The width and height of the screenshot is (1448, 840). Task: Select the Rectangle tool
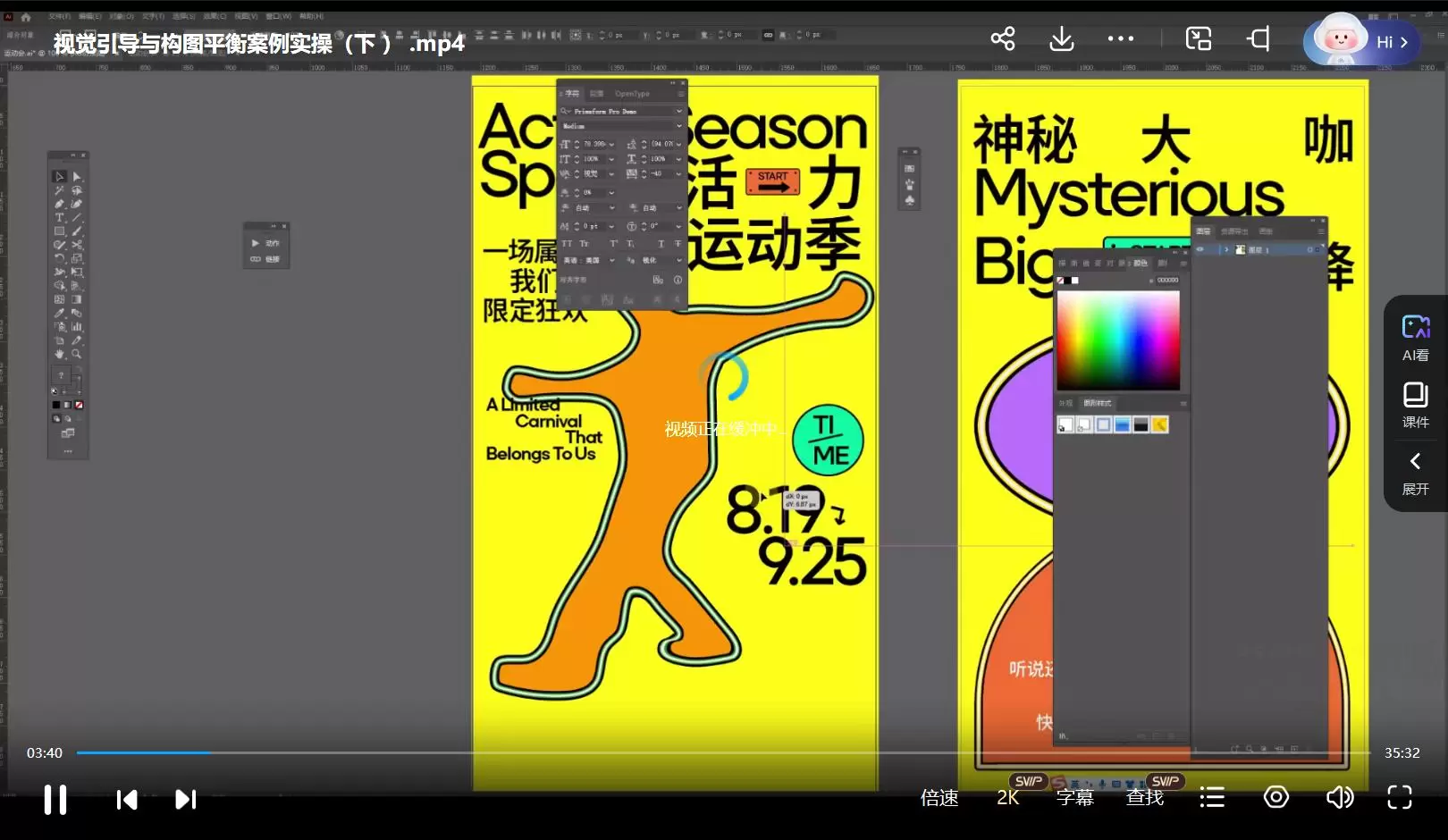[x=59, y=231]
